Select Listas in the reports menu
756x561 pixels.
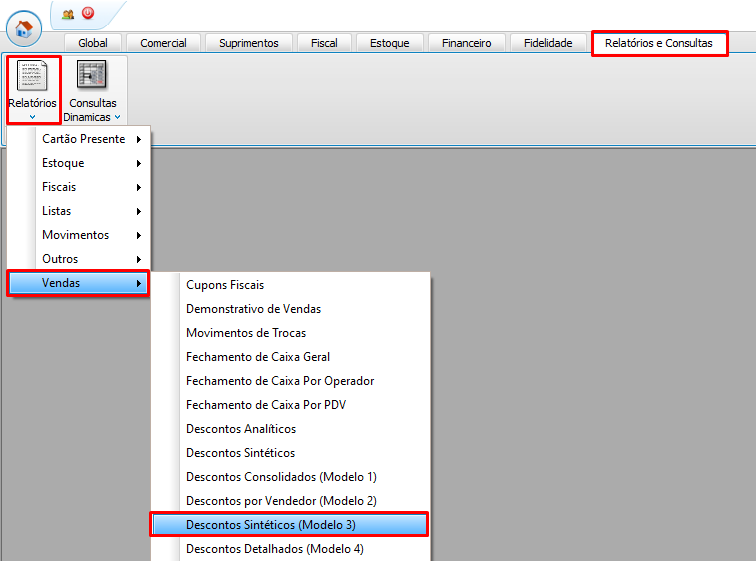[x=79, y=211]
